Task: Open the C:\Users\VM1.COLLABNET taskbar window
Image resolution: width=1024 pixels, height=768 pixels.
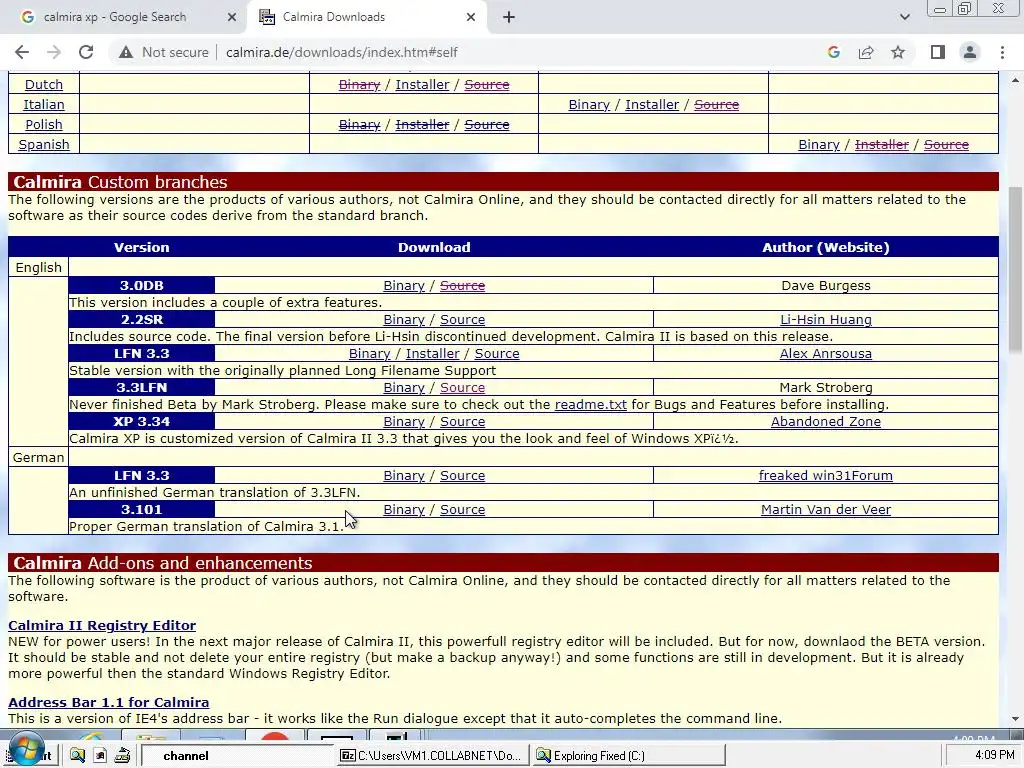Action: click(x=432, y=756)
